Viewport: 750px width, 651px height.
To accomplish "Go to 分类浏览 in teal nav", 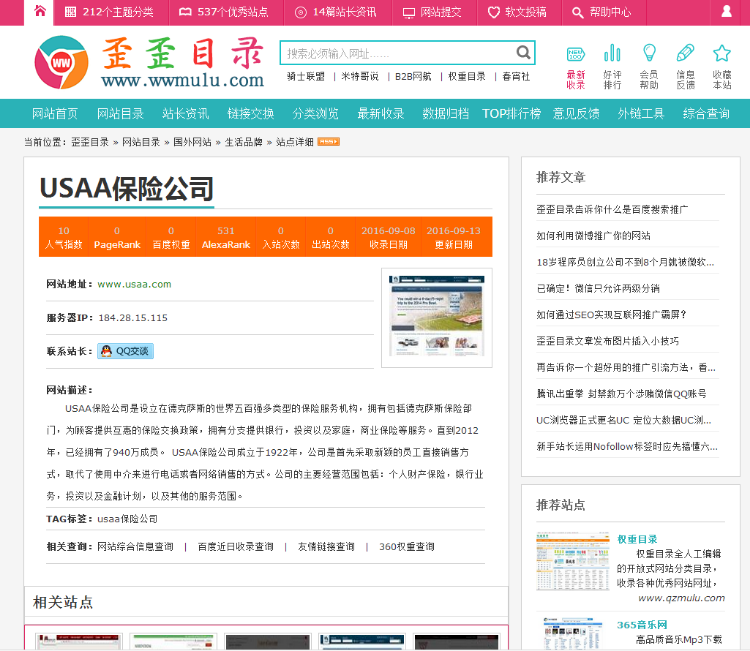I will (x=315, y=114).
